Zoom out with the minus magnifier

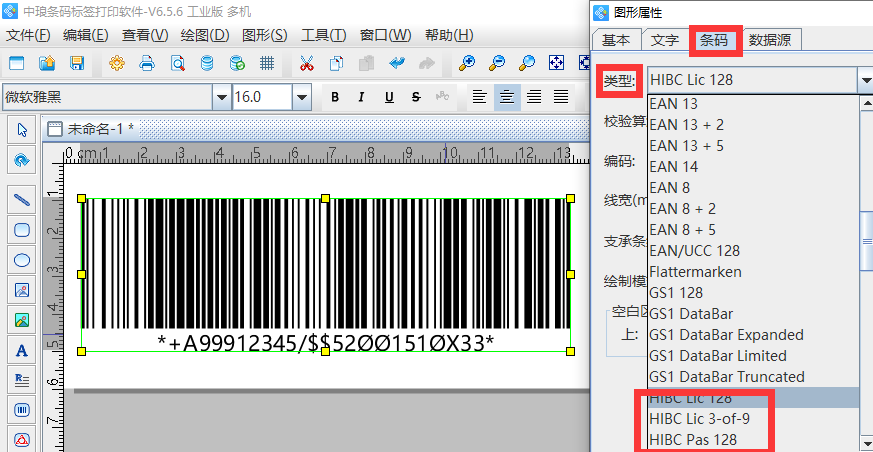point(497,63)
